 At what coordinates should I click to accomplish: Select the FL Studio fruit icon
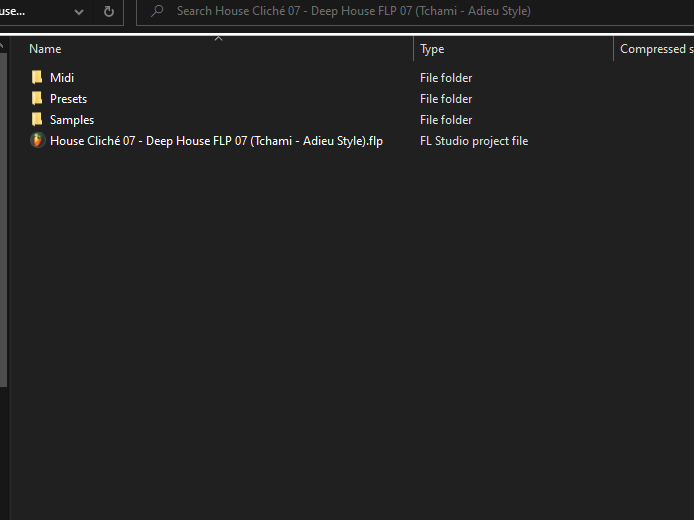pyautogui.click(x=38, y=140)
